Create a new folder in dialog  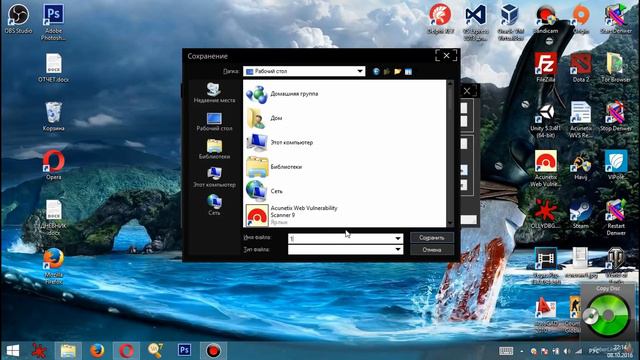pos(398,71)
